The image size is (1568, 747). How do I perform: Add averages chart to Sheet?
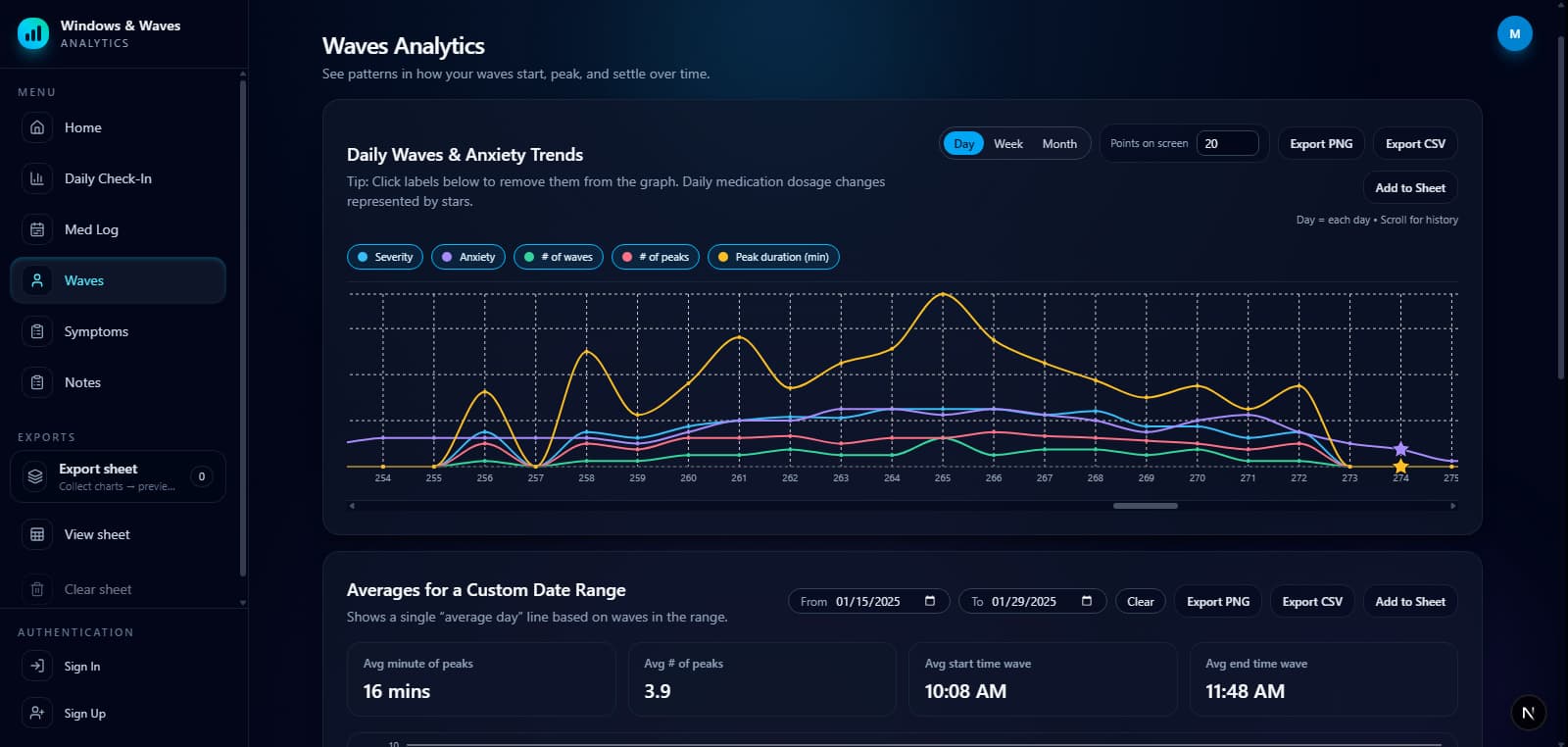(1410, 601)
